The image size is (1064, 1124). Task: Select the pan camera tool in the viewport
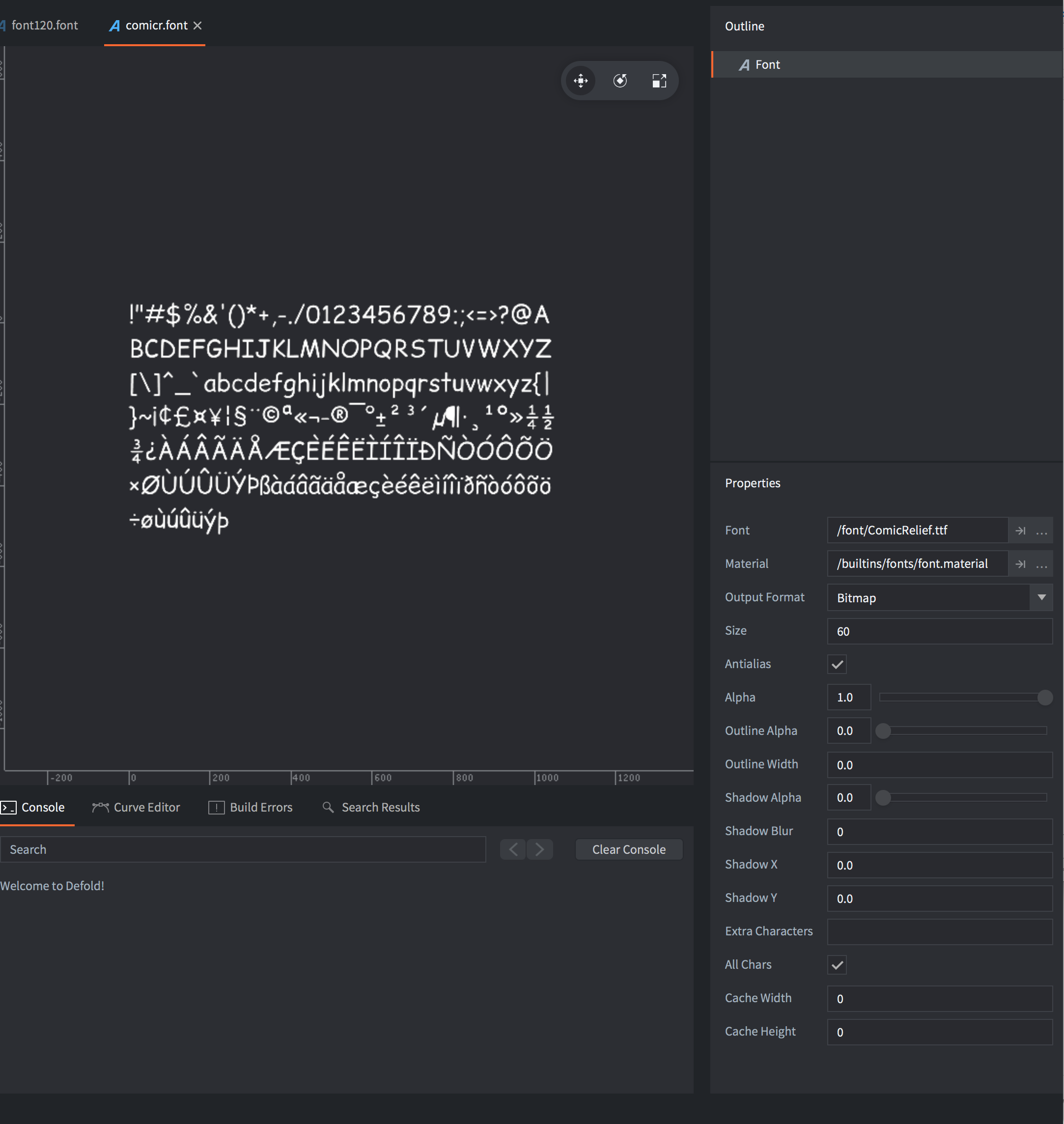pyautogui.click(x=580, y=81)
